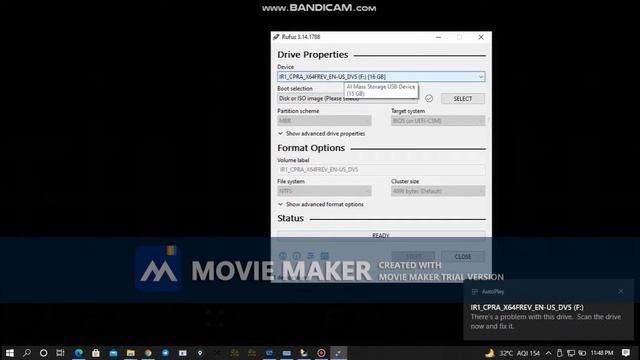Viewport: 640px width, 360px height.
Task: Expand Show advanced drive properties
Action: click(x=322, y=133)
